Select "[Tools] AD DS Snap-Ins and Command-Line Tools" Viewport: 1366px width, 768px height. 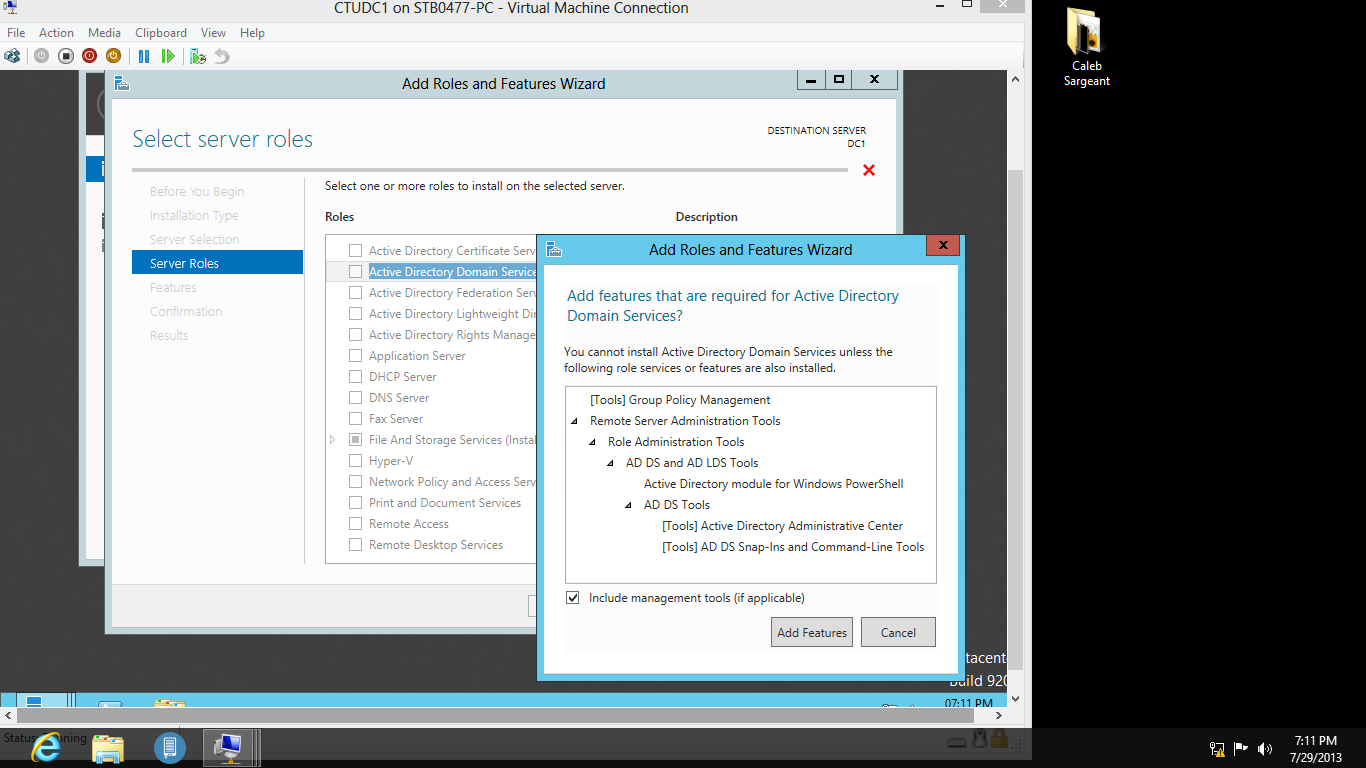[793, 547]
